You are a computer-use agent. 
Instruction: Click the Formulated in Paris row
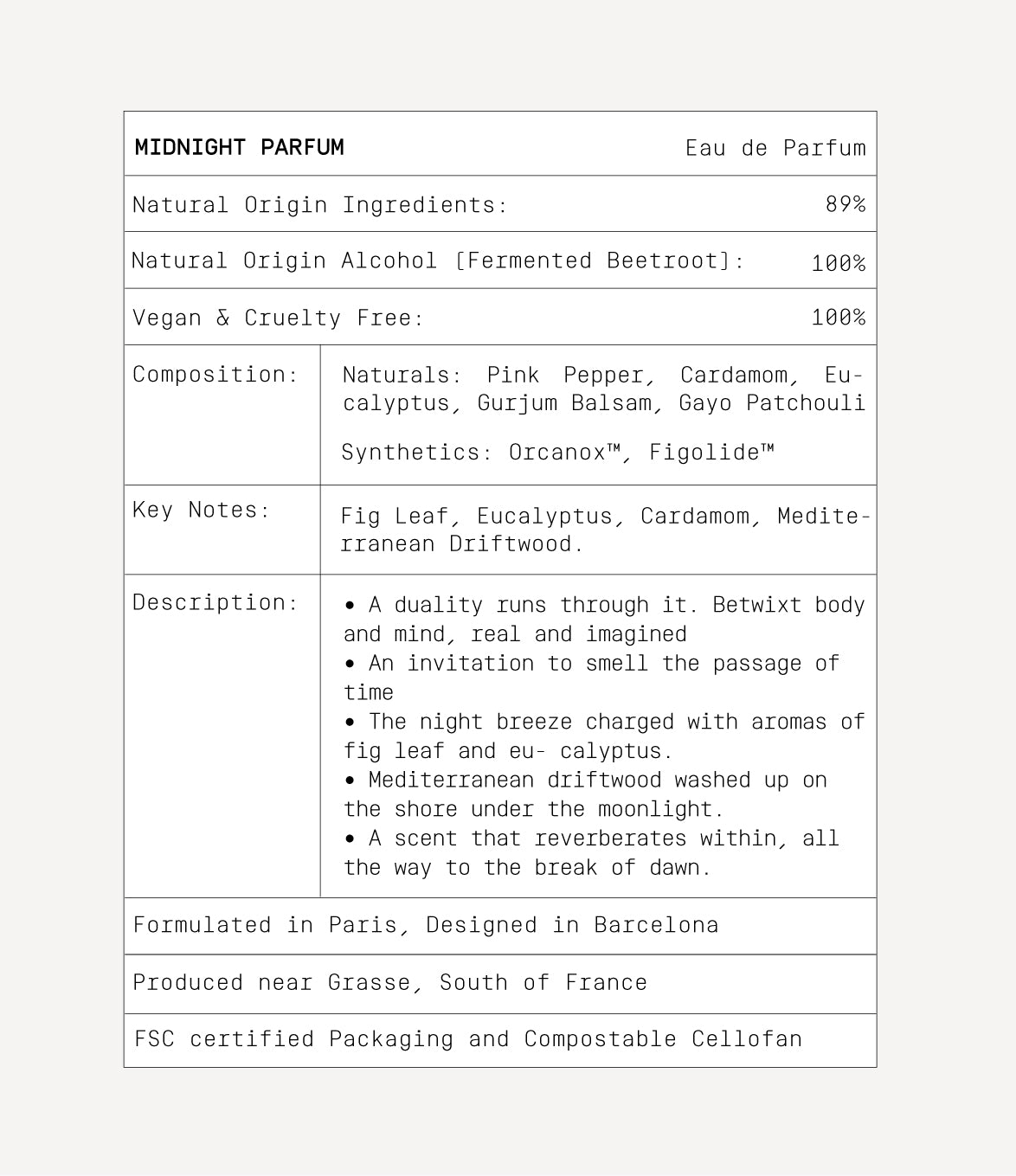[x=426, y=925]
